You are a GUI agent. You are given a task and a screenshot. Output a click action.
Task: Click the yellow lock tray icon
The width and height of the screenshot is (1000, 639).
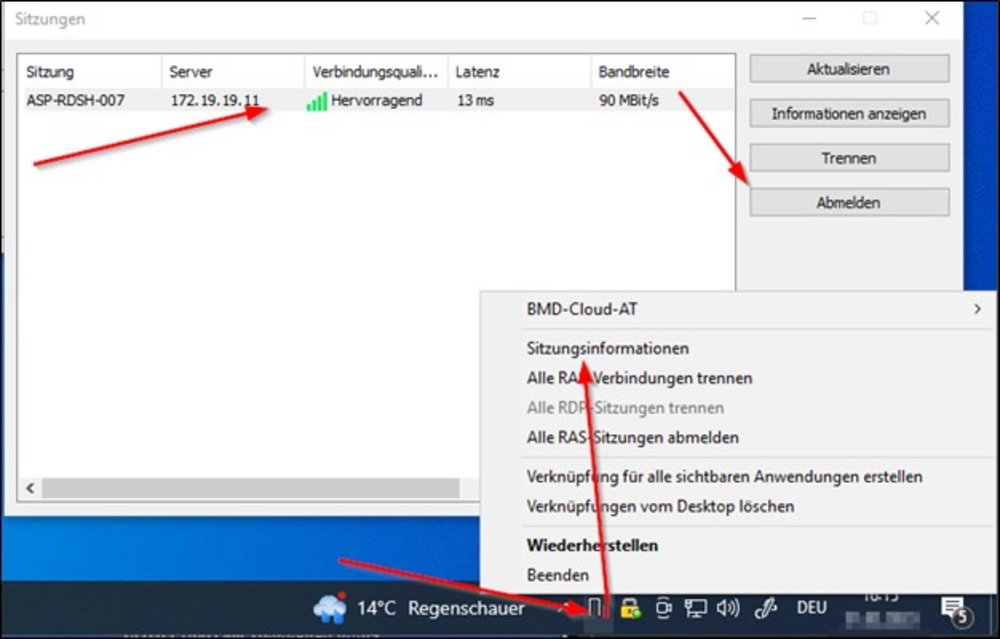(630, 608)
